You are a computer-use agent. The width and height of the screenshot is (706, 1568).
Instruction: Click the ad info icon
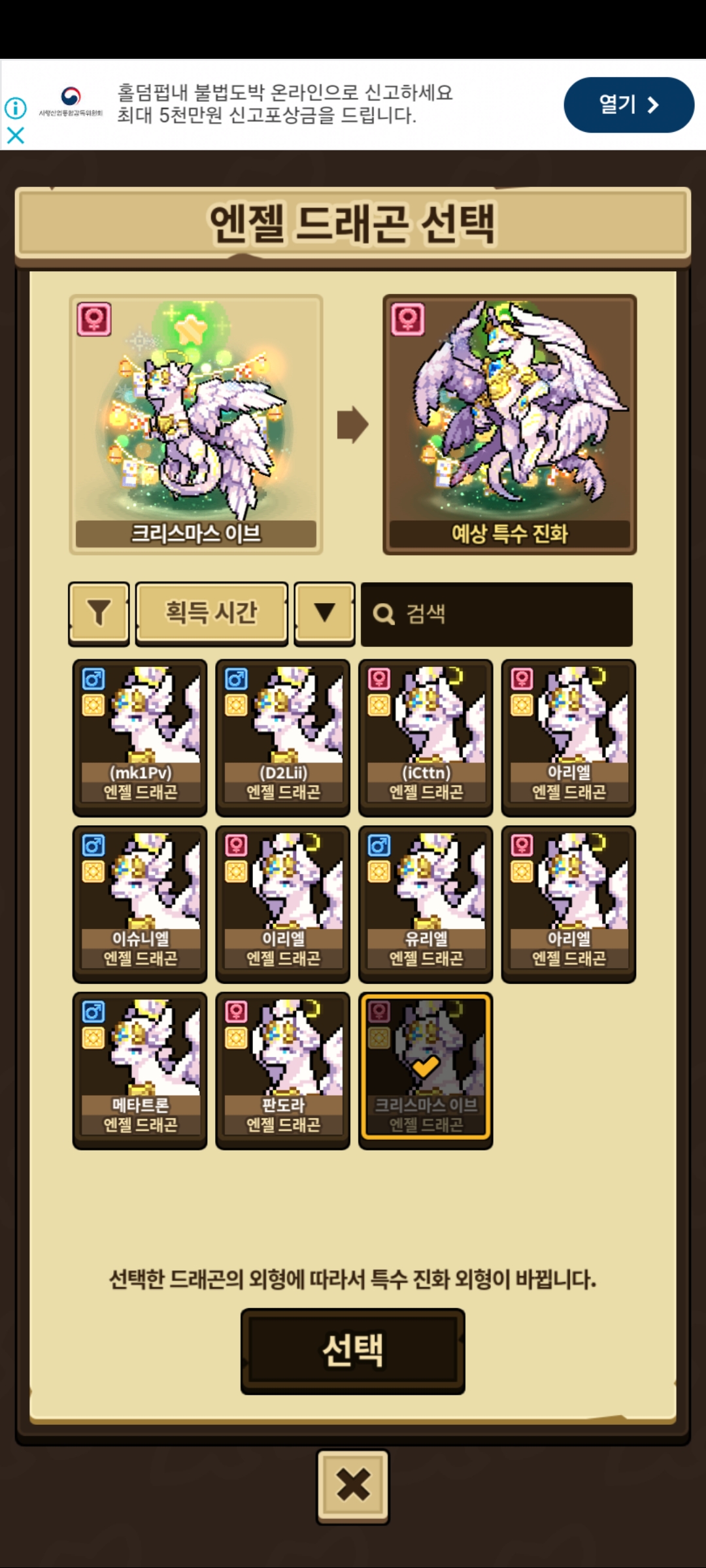pyautogui.click(x=16, y=108)
